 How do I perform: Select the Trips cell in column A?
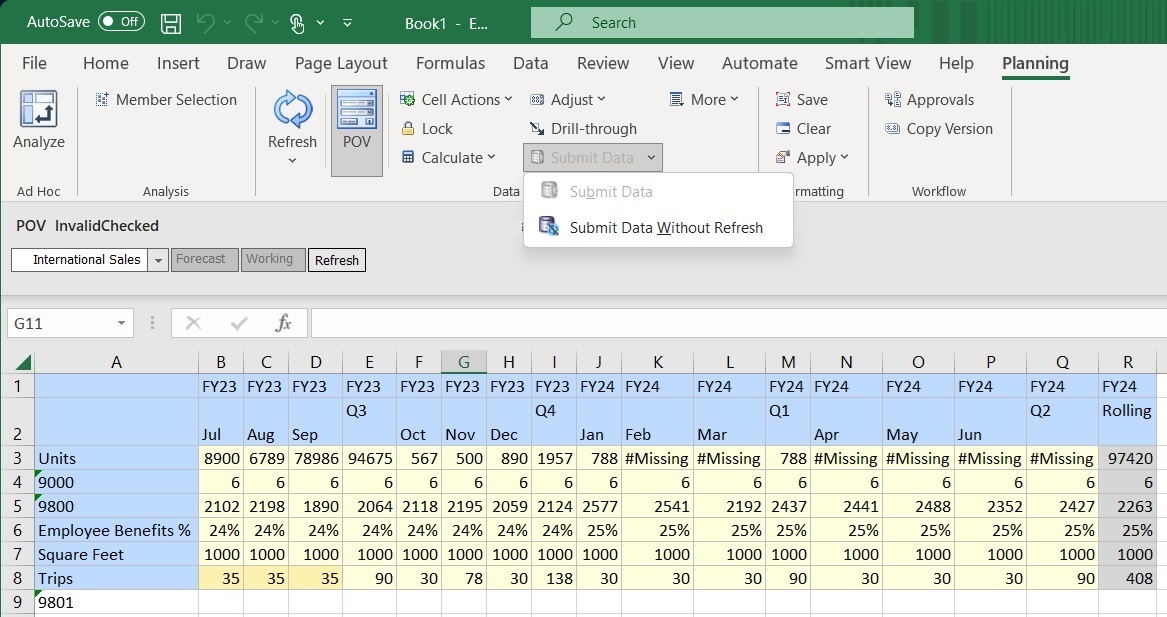click(x=116, y=579)
